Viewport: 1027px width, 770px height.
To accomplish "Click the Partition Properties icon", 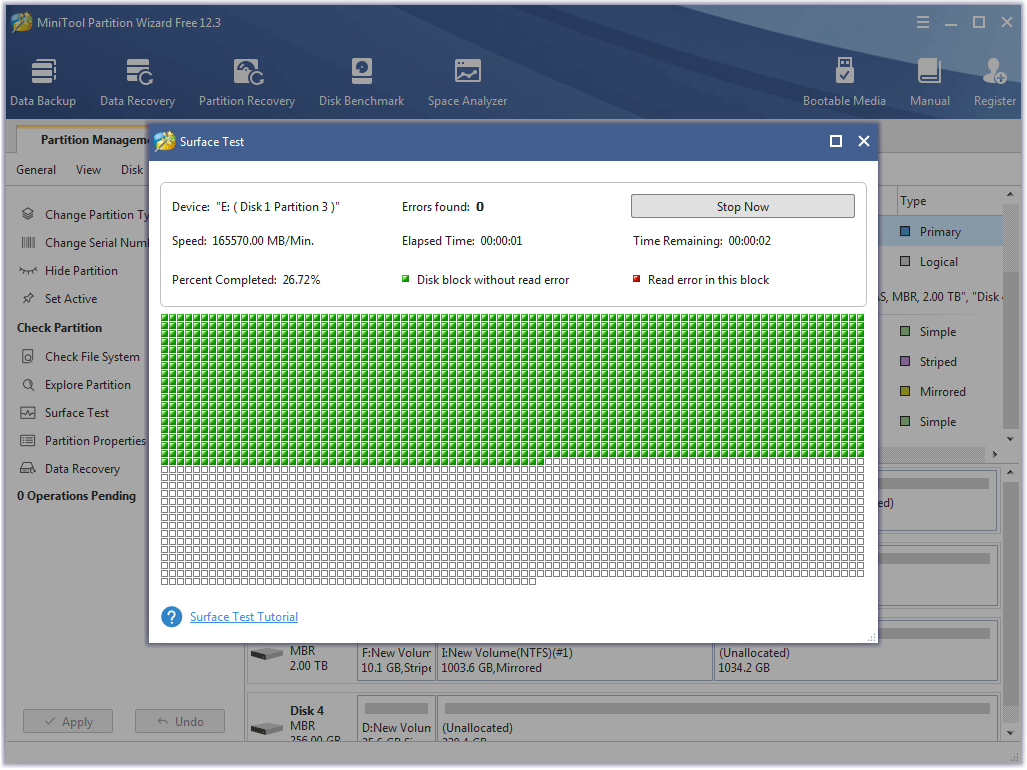I will pos(28,441).
